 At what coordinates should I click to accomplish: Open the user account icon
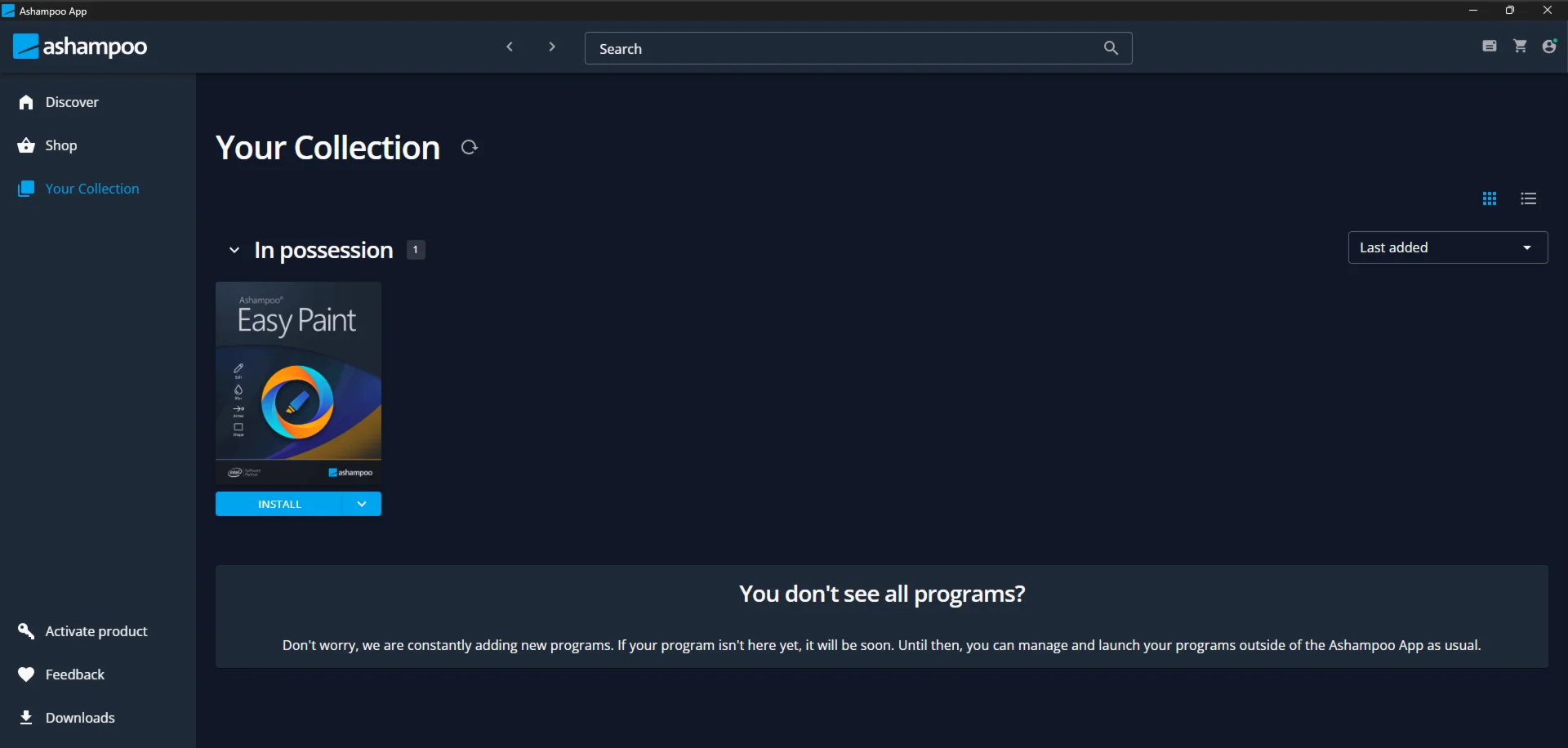pos(1549,47)
